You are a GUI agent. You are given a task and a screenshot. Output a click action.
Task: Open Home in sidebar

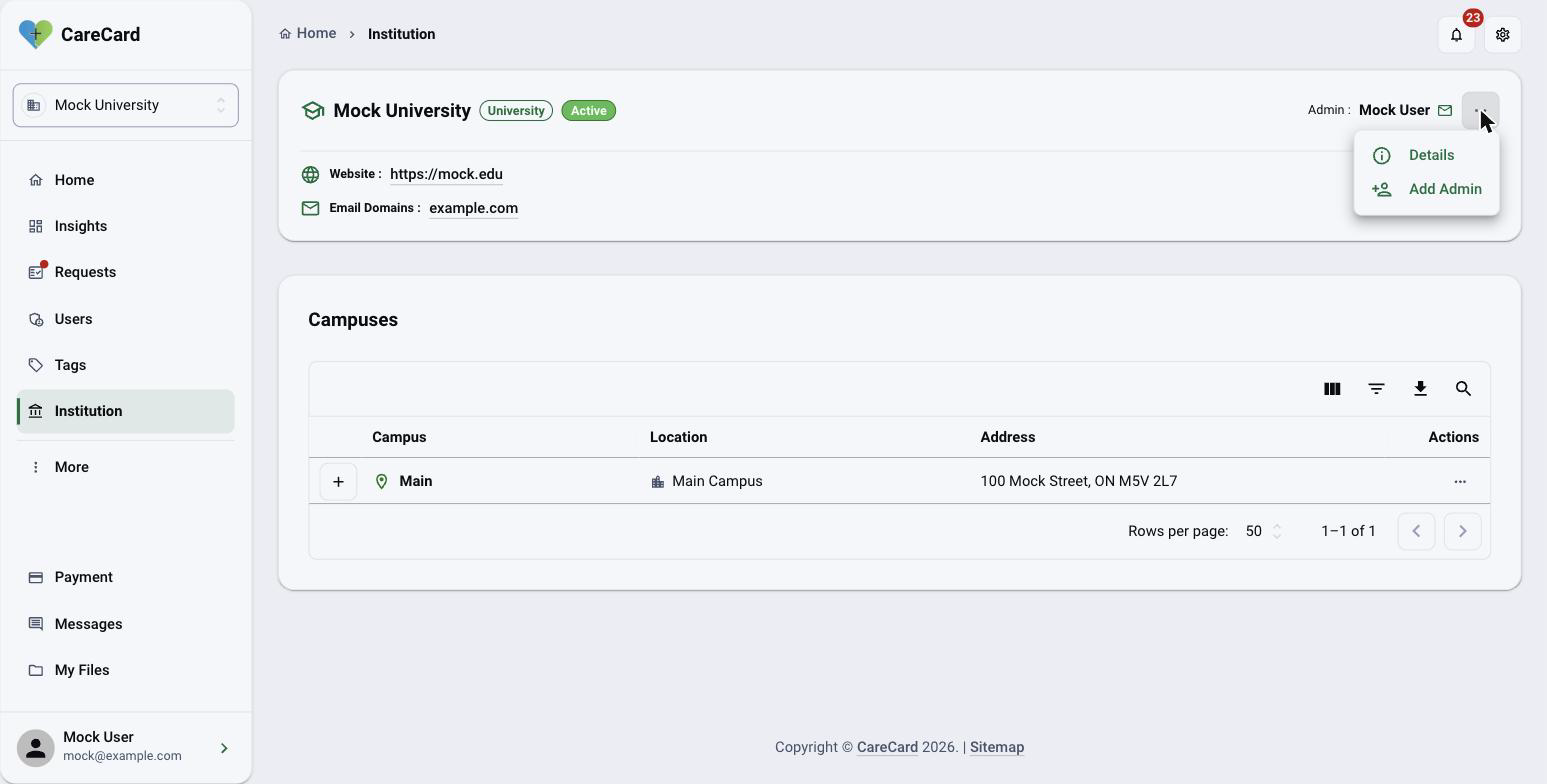click(126, 180)
